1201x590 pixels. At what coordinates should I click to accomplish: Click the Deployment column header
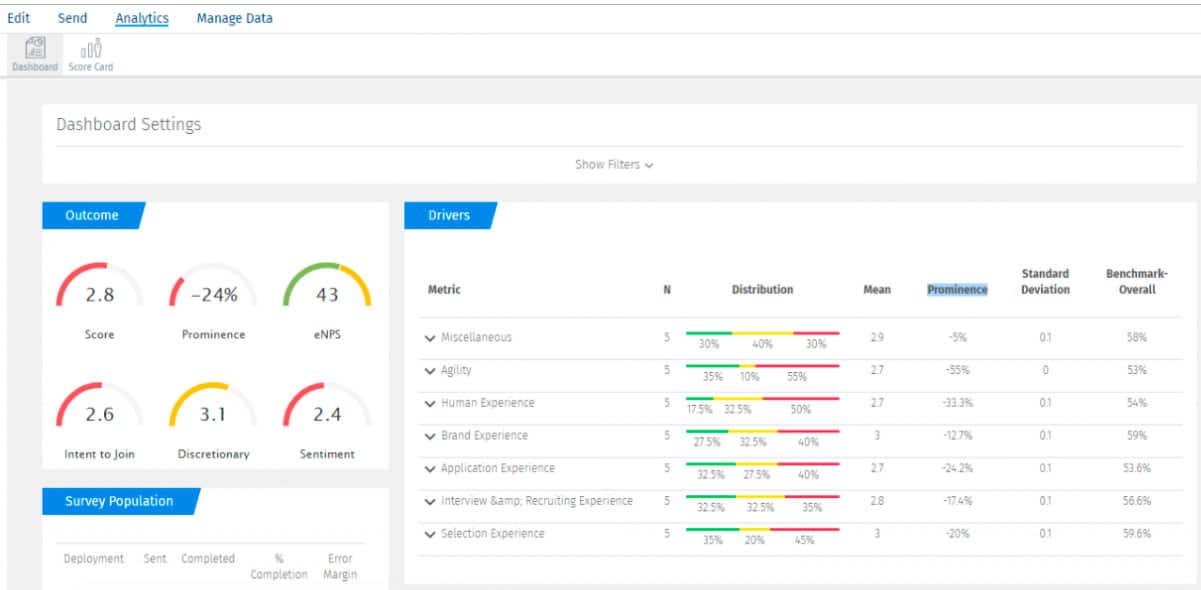click(x=94, y=559)
